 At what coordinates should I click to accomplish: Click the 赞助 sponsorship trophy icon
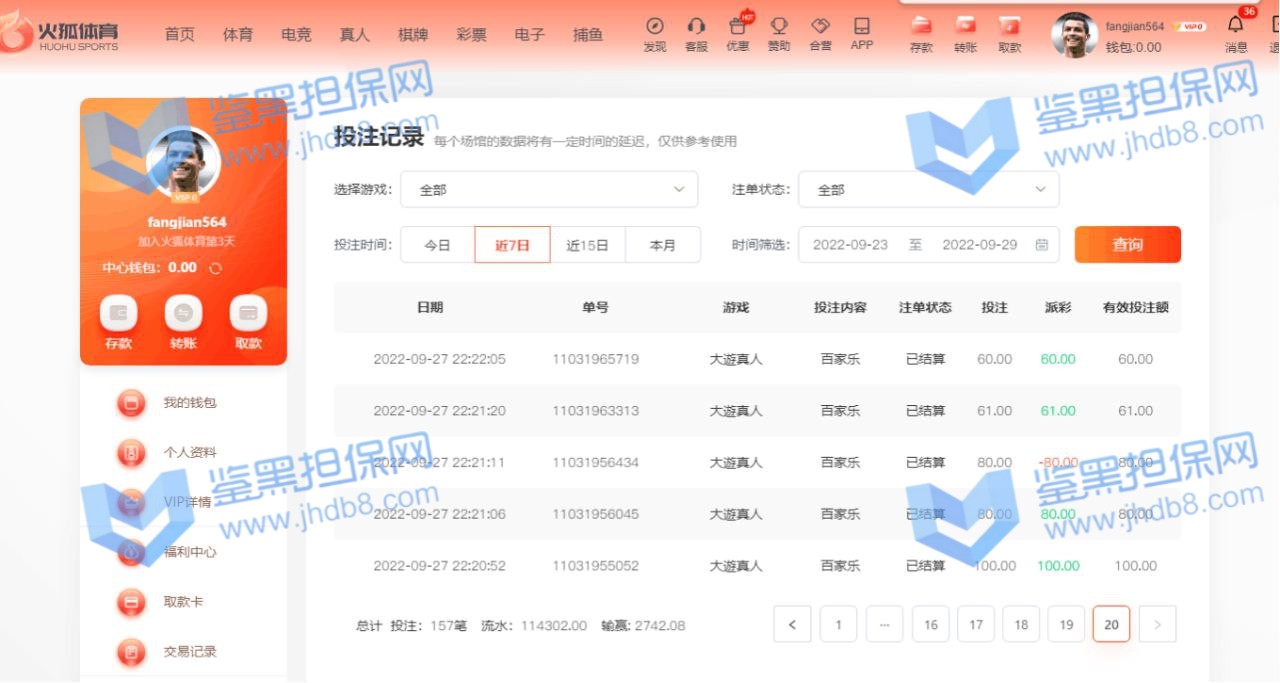[778, 27]
